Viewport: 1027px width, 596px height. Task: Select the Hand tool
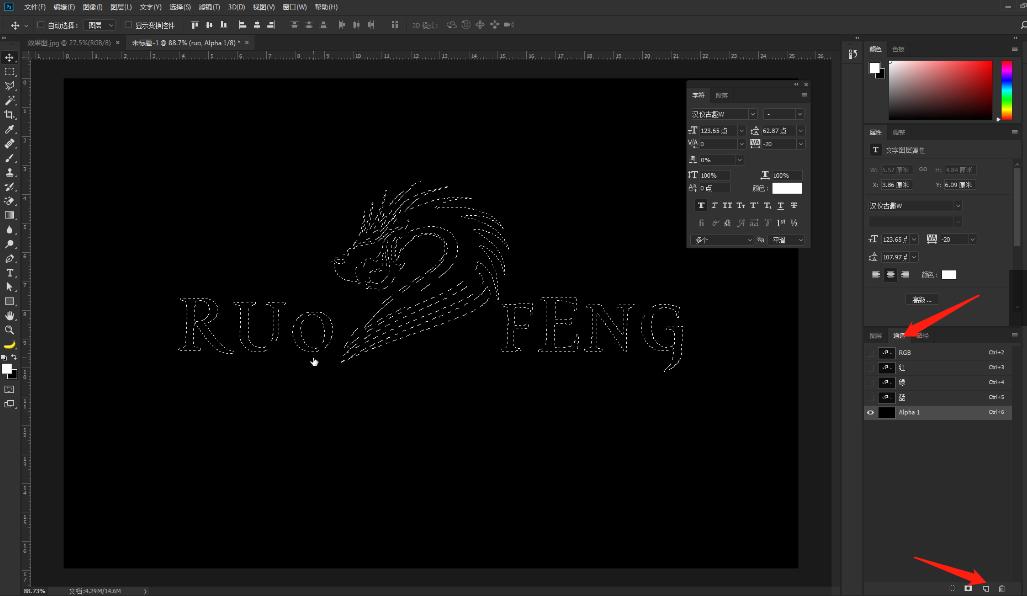(x=9, y=316)
